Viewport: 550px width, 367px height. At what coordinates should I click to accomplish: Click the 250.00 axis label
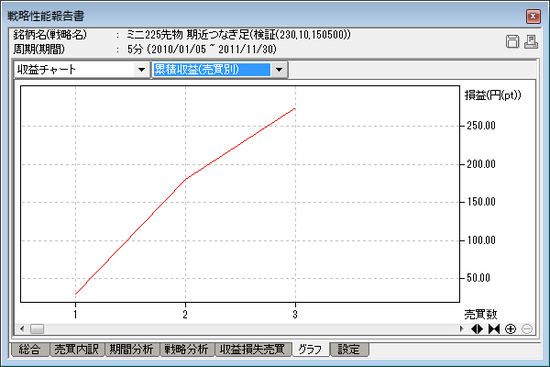[481, 126]
